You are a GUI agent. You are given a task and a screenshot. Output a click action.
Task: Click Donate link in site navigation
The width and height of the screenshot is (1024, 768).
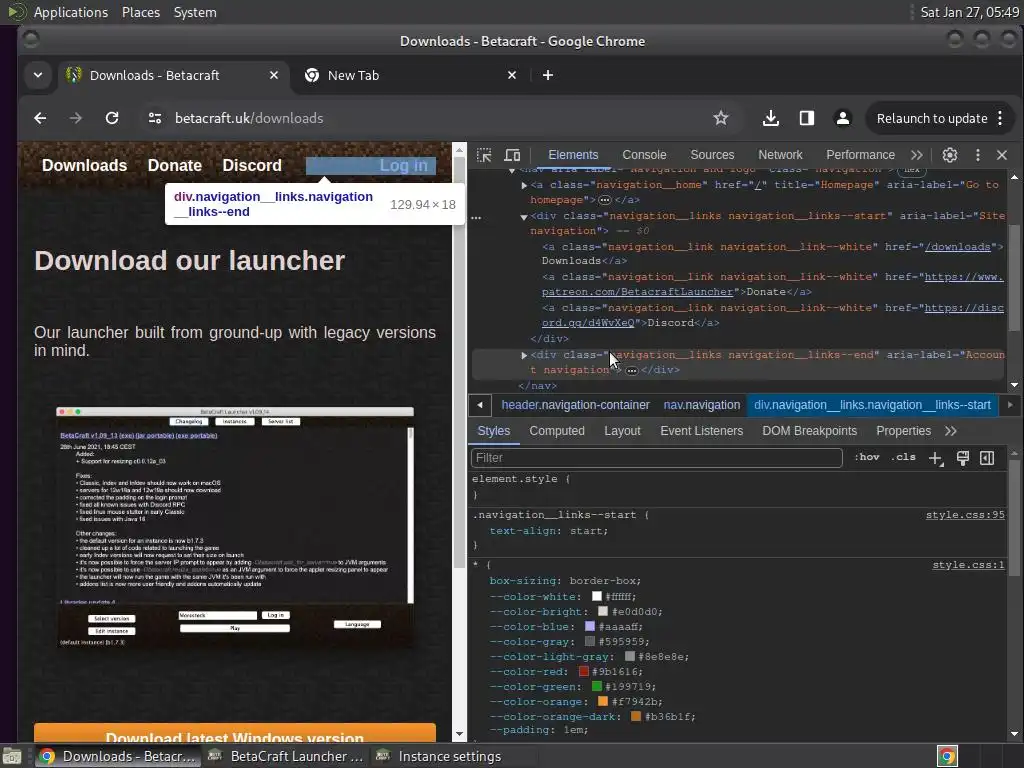click(x=174, y=165)
